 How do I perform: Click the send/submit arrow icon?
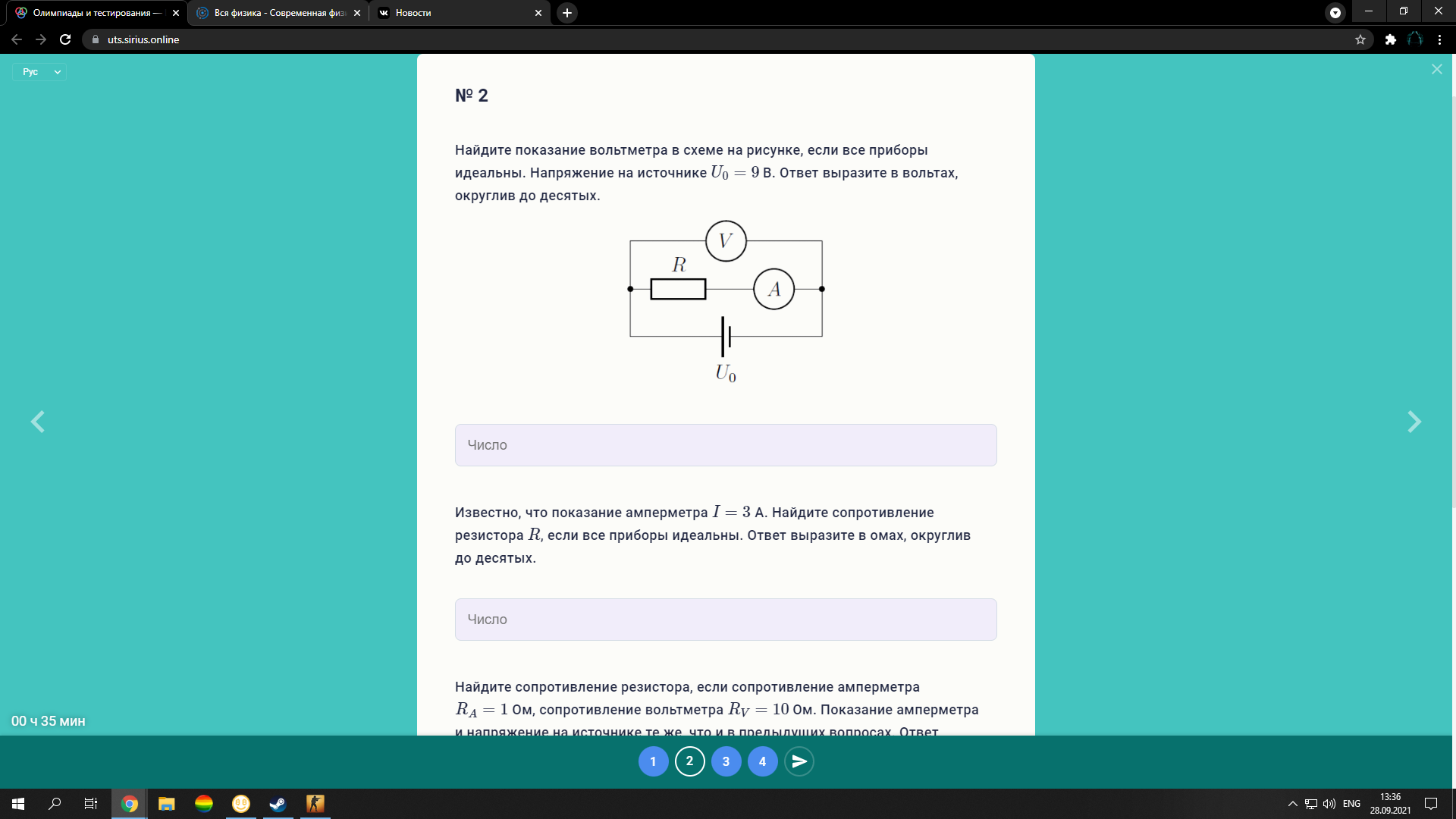(799, 761)
